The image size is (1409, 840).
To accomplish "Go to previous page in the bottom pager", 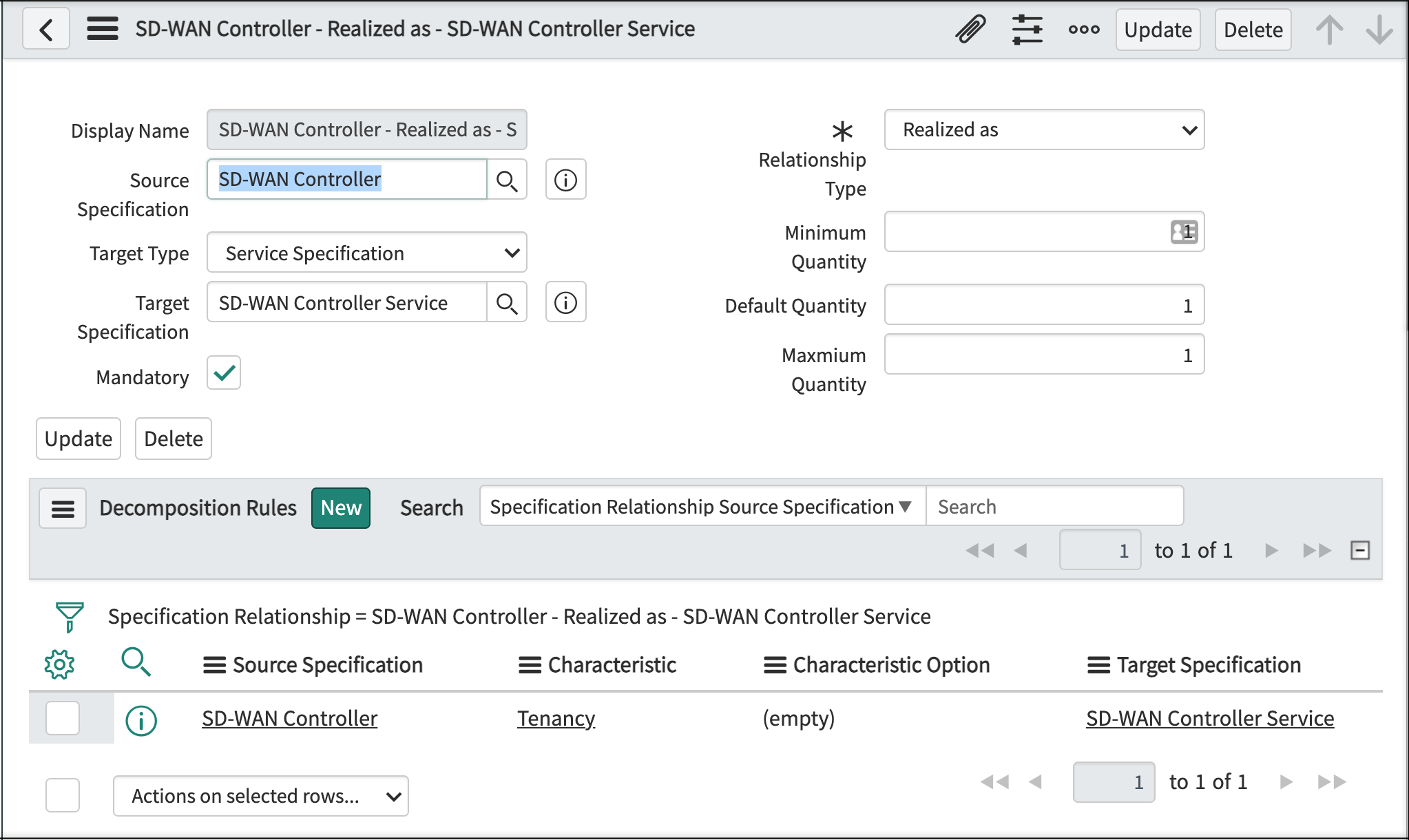I will click(1035, 781).
